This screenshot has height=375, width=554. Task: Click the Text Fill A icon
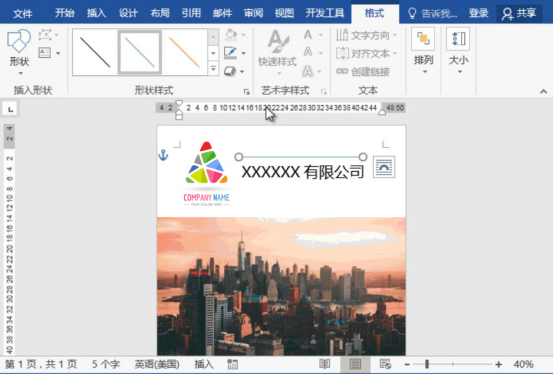tap(308, 35)
